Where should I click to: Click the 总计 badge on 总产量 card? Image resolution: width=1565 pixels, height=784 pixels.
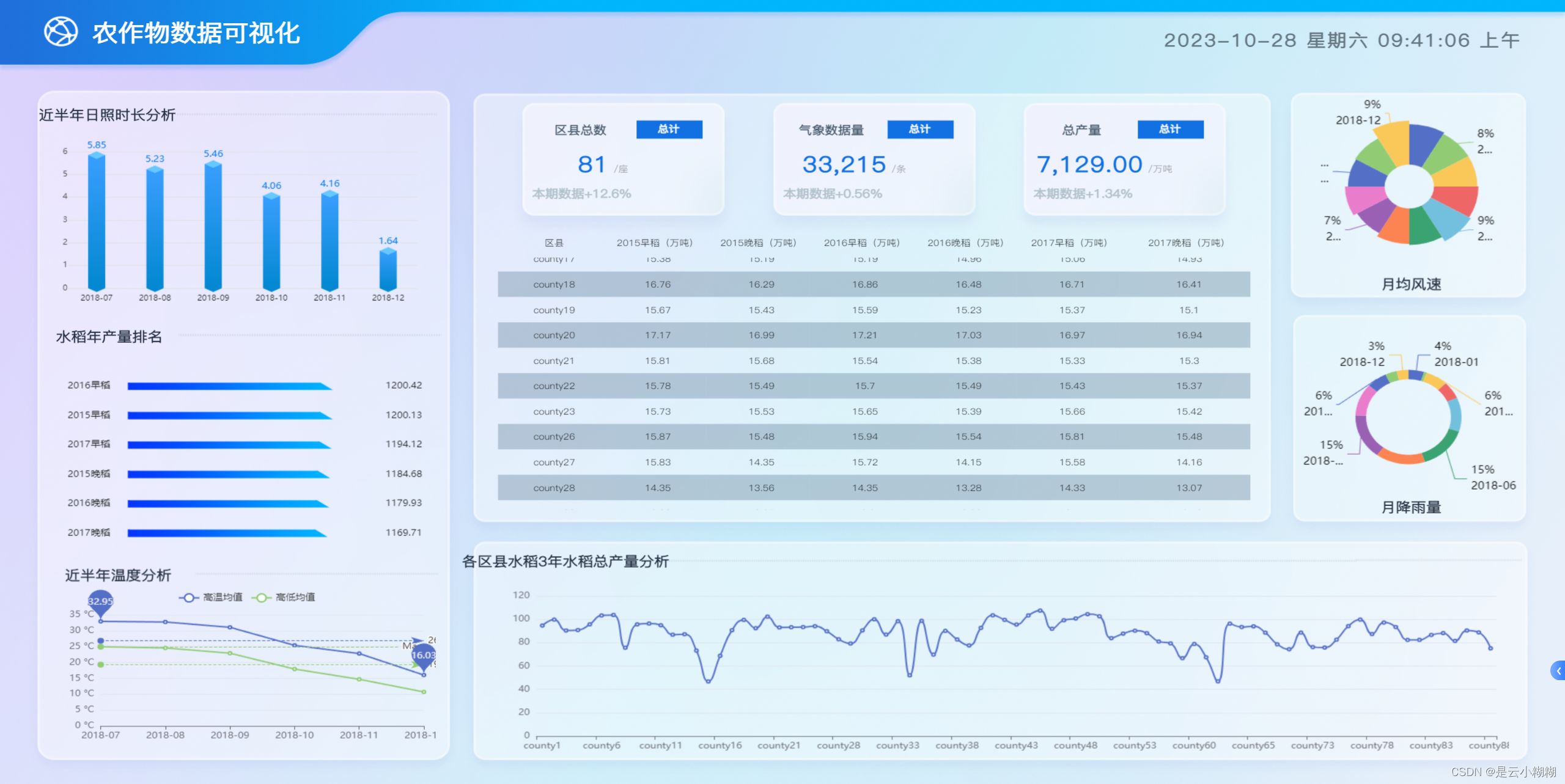(1170, 129)
